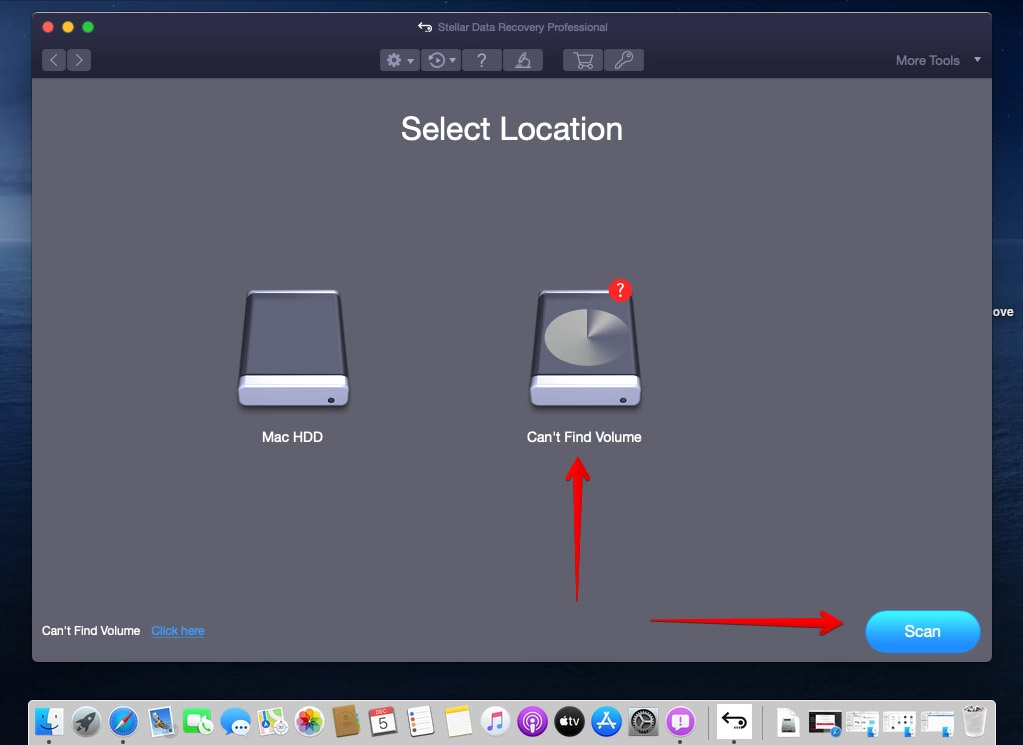The width and height of the screenshot is (1023, 745).
Task: Open the settings gear in the toolbar
Action: pos(393,60)
